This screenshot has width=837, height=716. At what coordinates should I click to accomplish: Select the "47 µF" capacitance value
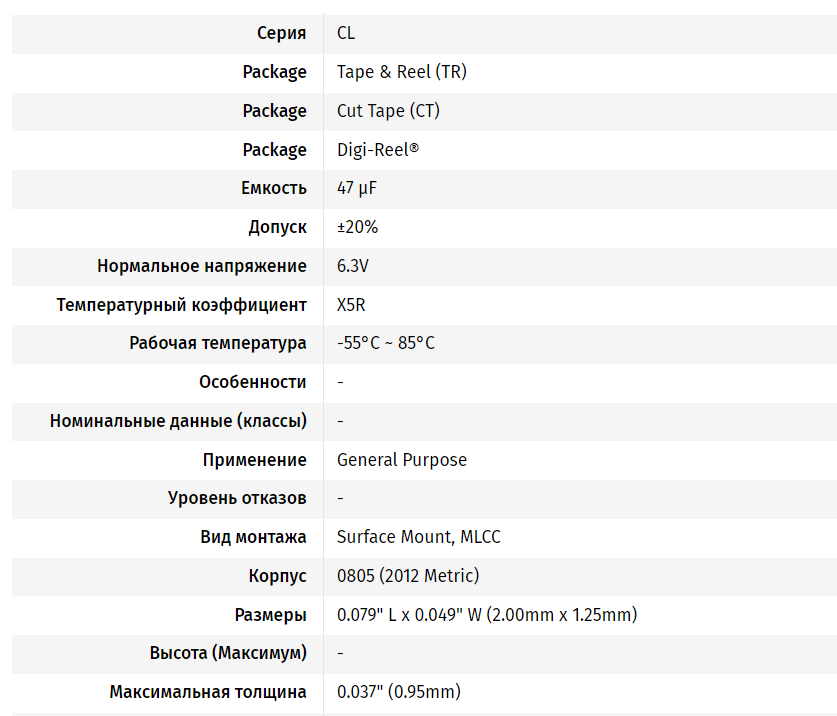click(x=357, y=188)
